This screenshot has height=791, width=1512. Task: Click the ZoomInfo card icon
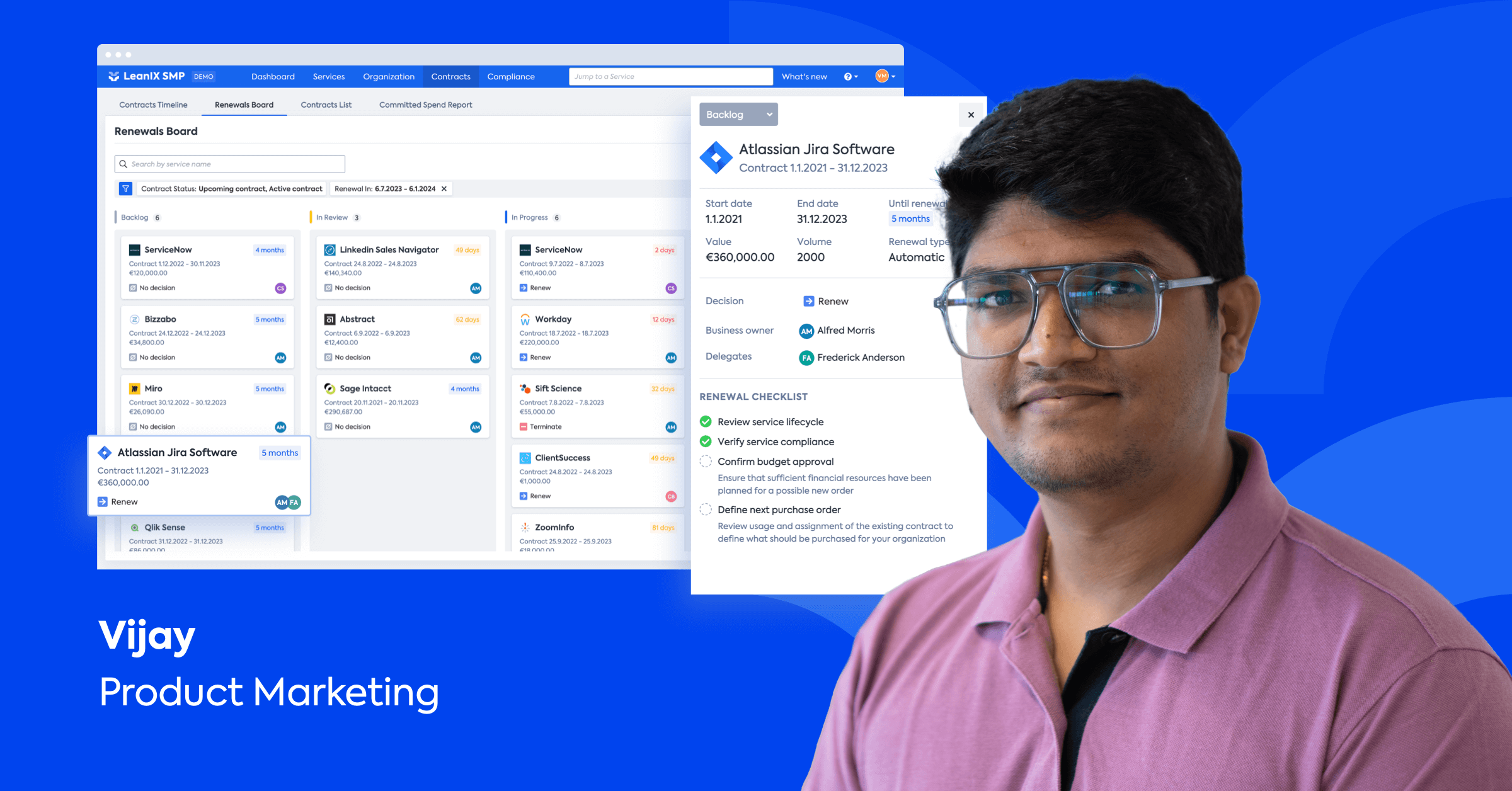pyautogui.click(x=525, y=527)
